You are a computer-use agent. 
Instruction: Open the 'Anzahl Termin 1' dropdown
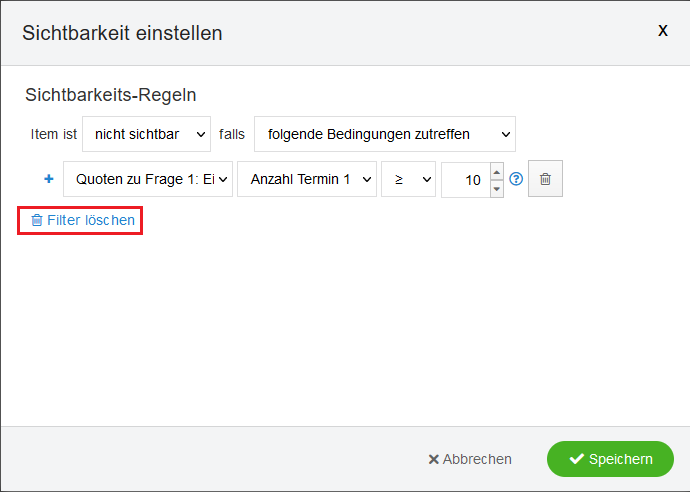306,179
